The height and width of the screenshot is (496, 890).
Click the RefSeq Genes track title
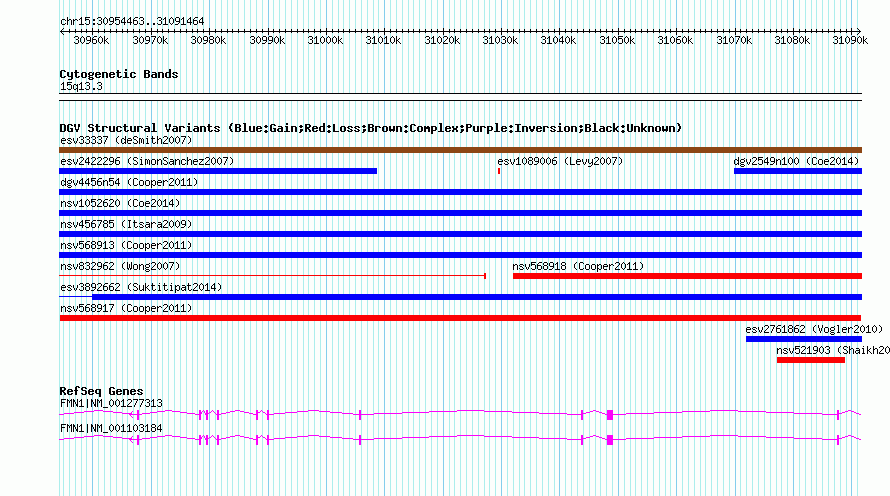click(x=101, y=391)
